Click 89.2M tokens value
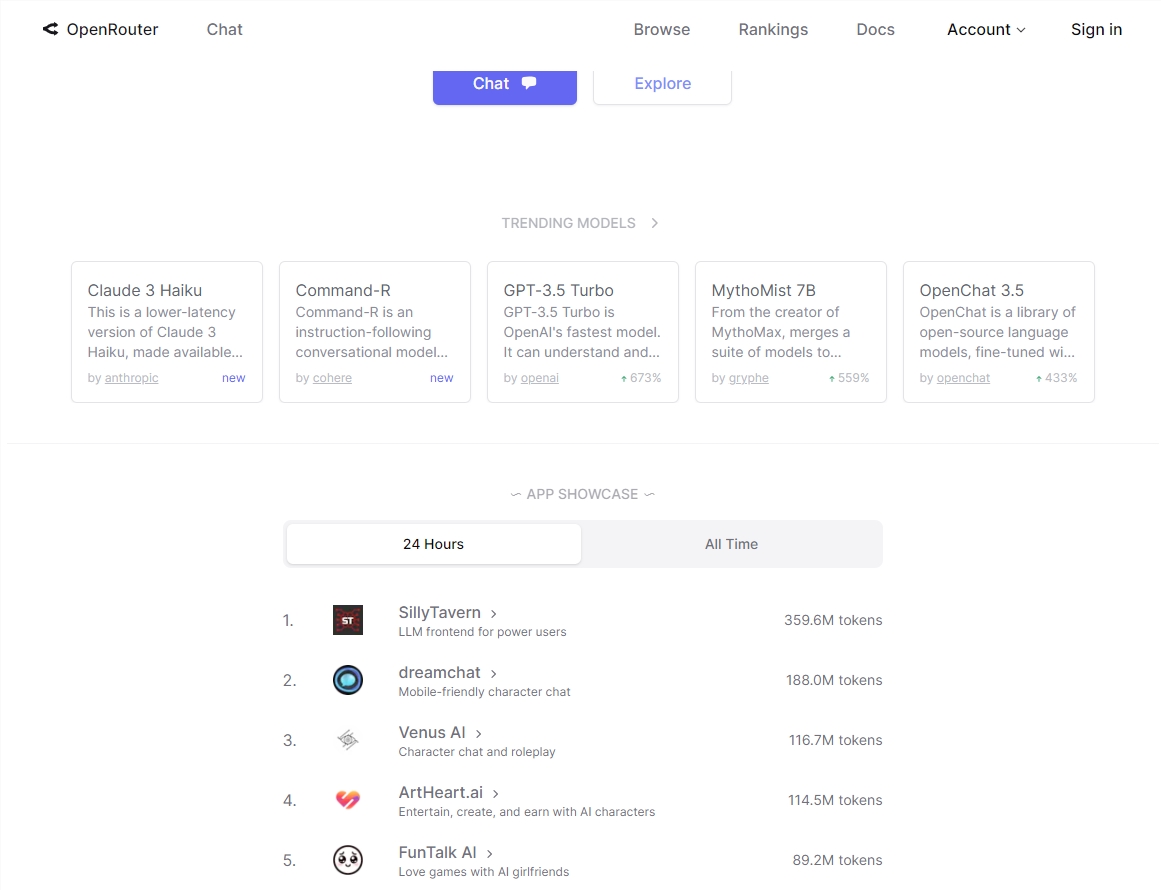The height and width of the screenshot is (890, 1161). coord(837,860)
